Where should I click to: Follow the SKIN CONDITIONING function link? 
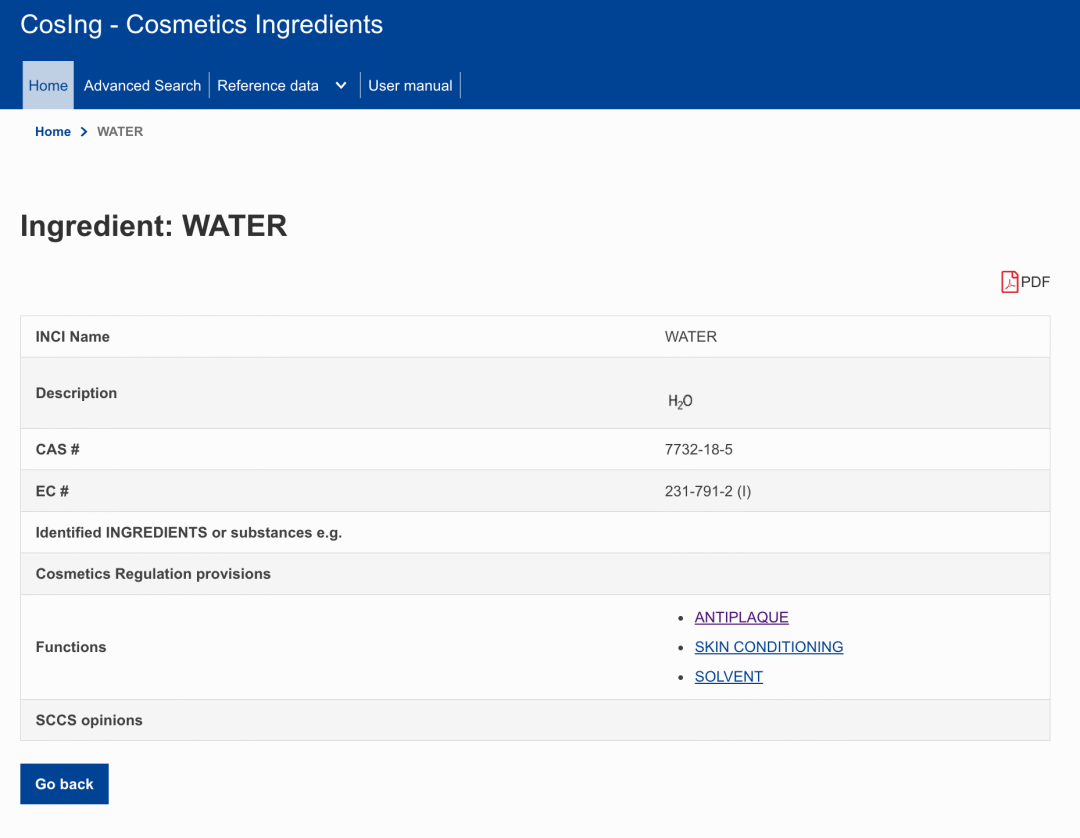768,647
